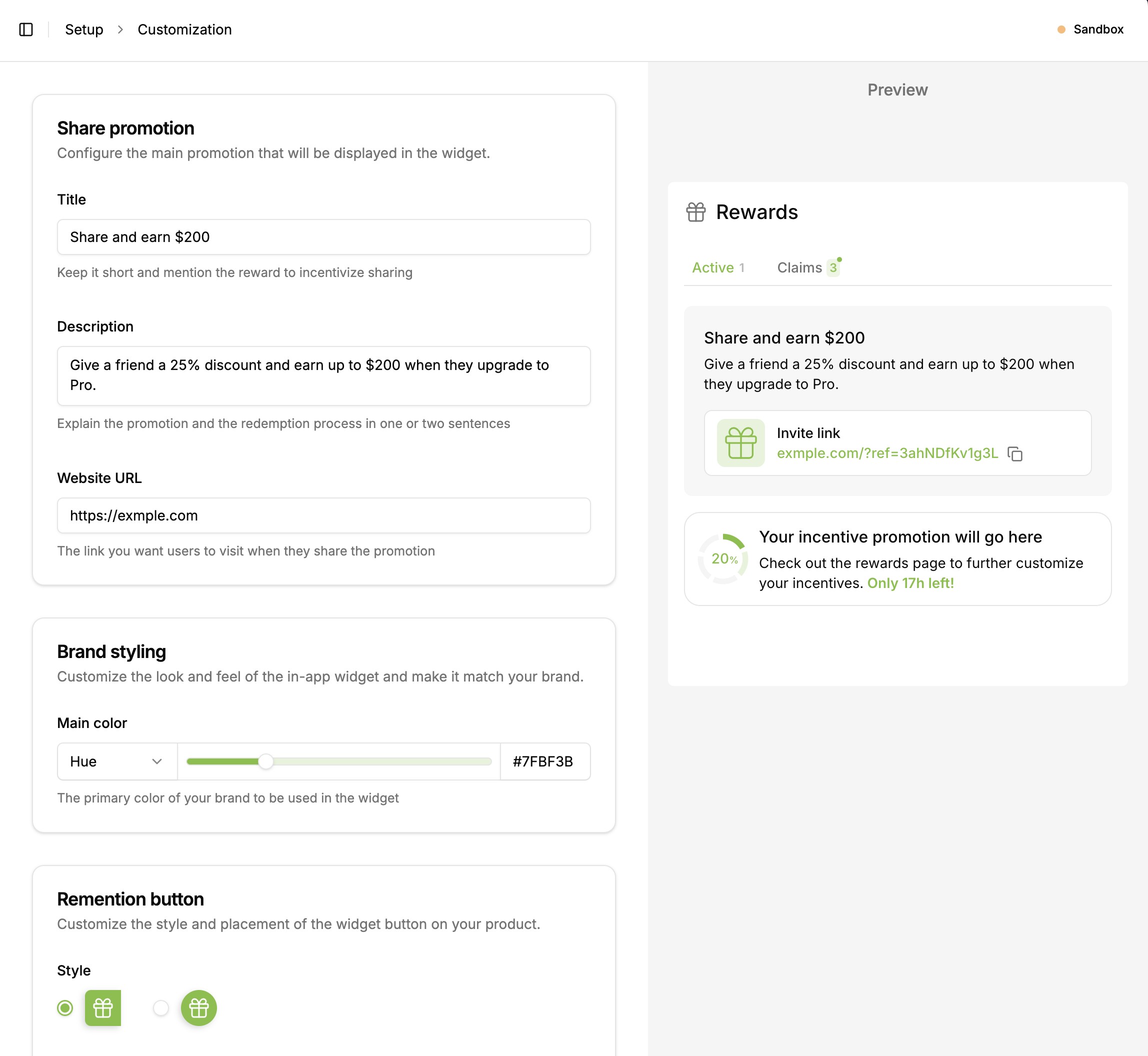Copy the invite link using copy icon
The height and width of the screenshot is (1056, 1148).
tap(1015, 453)
